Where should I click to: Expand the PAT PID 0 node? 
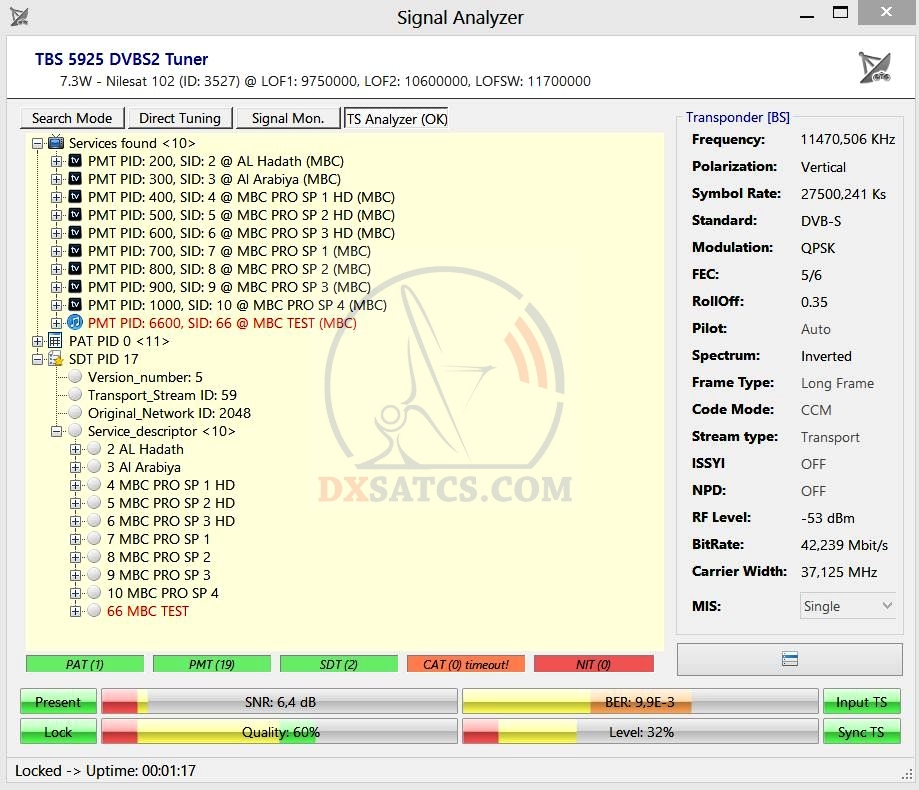(38, 341)
